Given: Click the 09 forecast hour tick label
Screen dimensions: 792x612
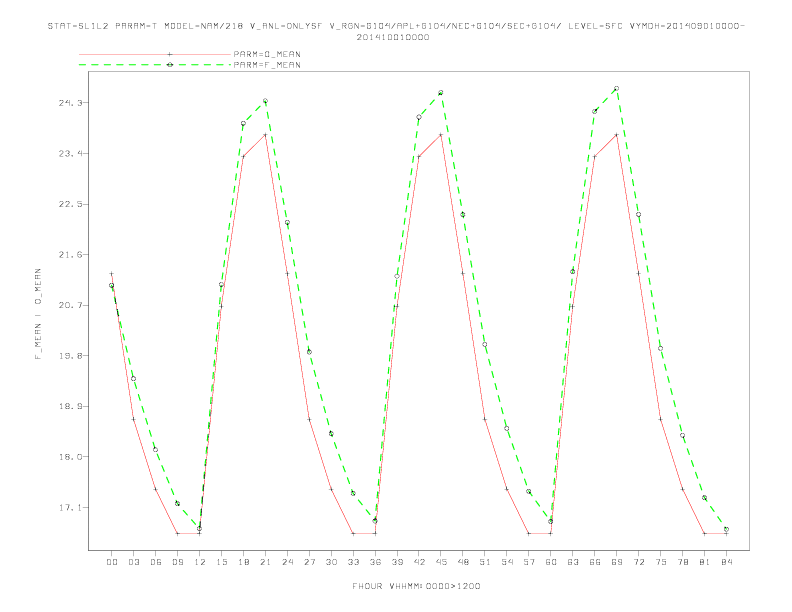Looking at the screenshot, I should [177, 562].
